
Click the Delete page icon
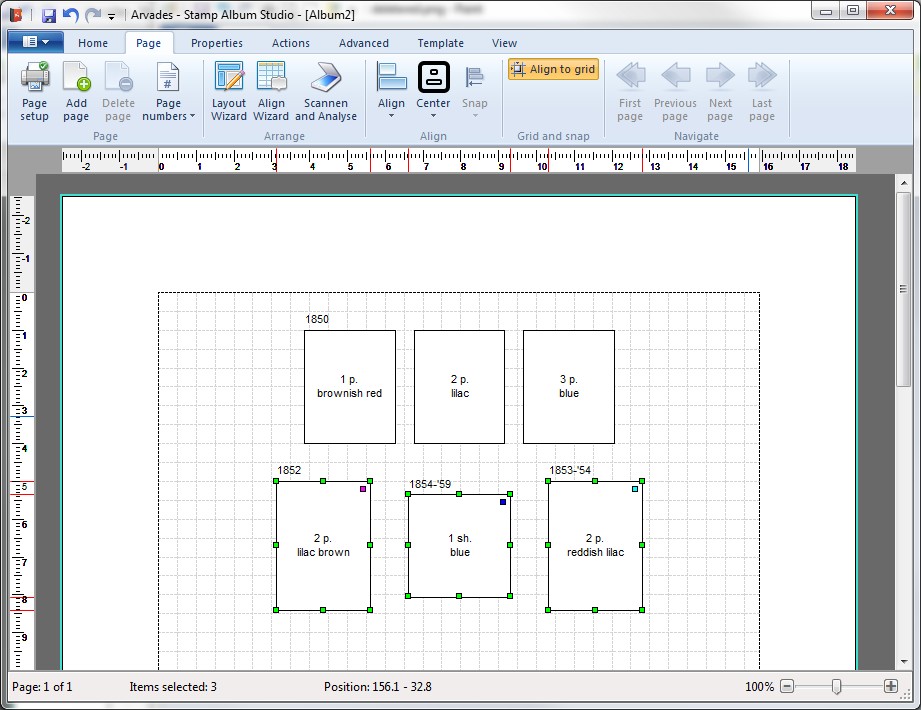pyautogui.click(x=118, y=92)
